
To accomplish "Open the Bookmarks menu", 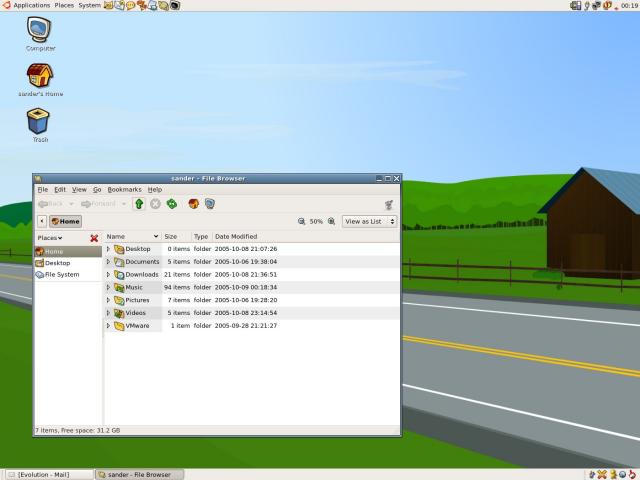I will click(124, 190).
